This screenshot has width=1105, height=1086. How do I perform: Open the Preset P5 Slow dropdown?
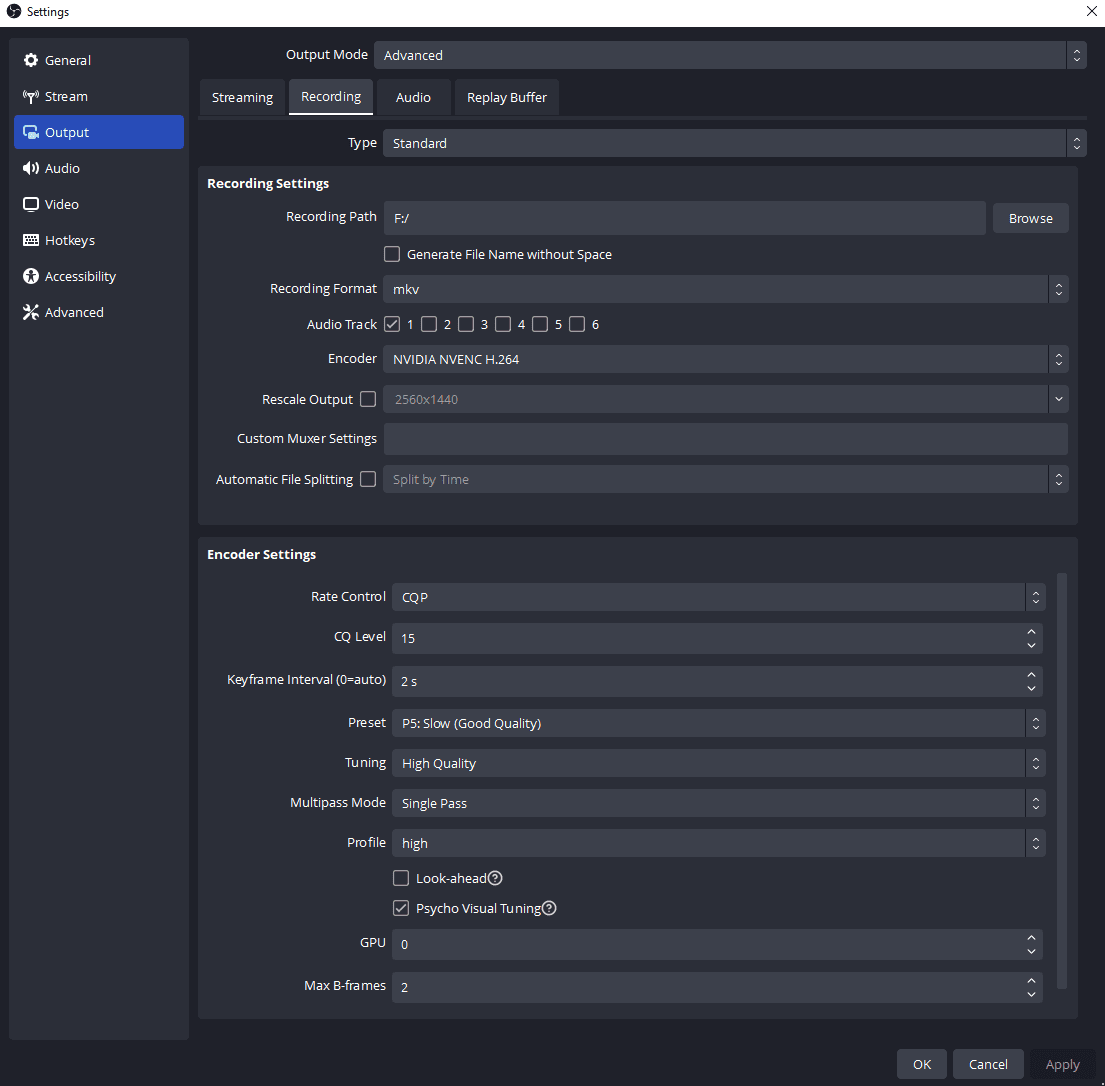pyautogui.click(x=719, y=723)
